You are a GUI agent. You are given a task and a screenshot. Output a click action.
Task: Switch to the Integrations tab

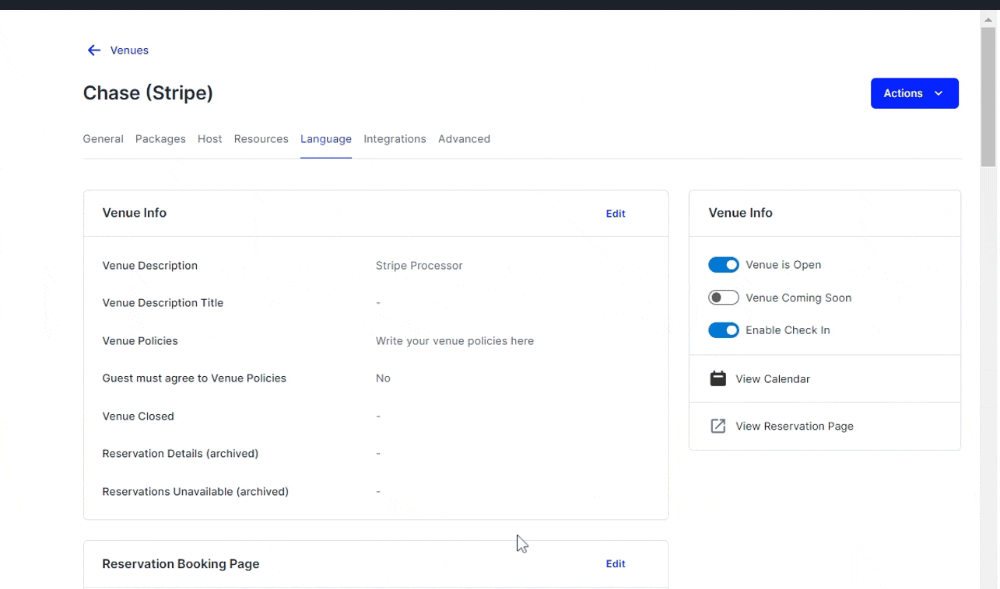pos(394,139)
